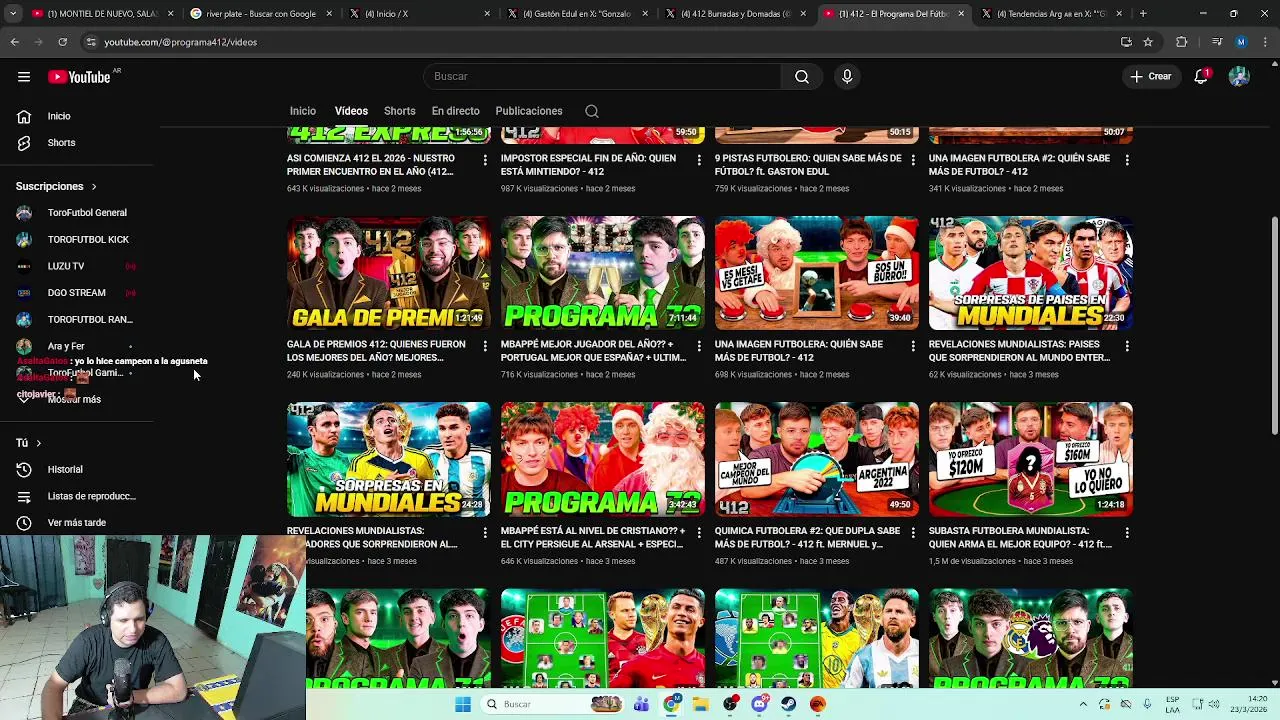The height and width of the screenshot is (720, 1280).
Task: Open options for QUIMICA FUTBOLERA #2 video
Action: [913, 533]
